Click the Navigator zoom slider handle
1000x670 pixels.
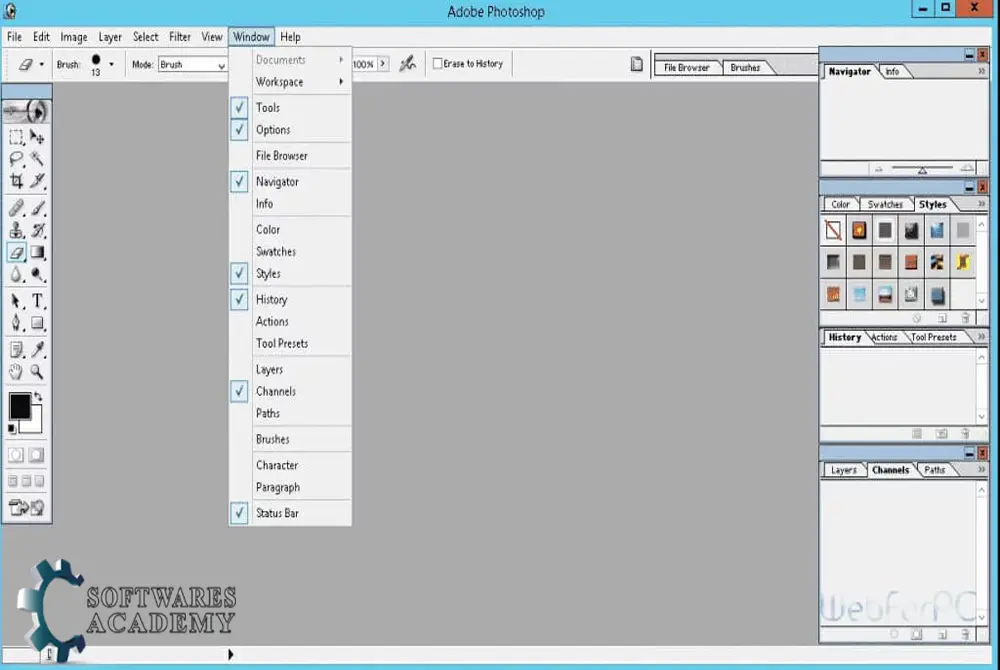tap(922, 170)
